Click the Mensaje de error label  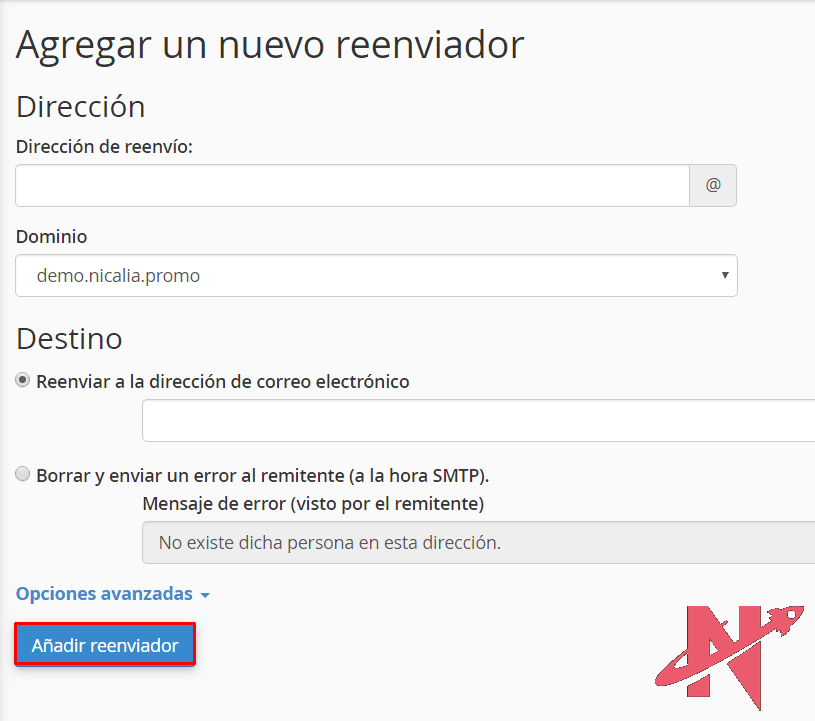coord(313,502)
